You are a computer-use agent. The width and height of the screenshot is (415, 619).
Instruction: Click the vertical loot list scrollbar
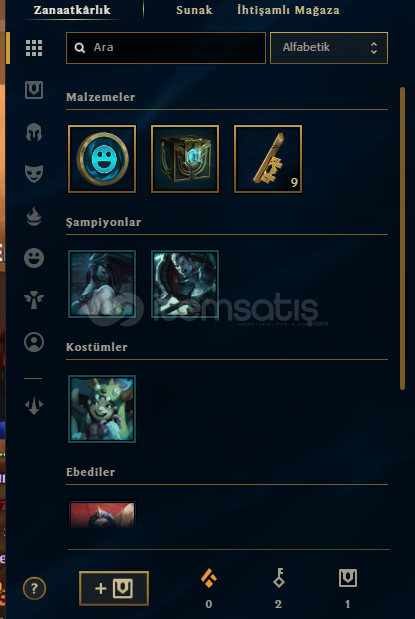402,238
